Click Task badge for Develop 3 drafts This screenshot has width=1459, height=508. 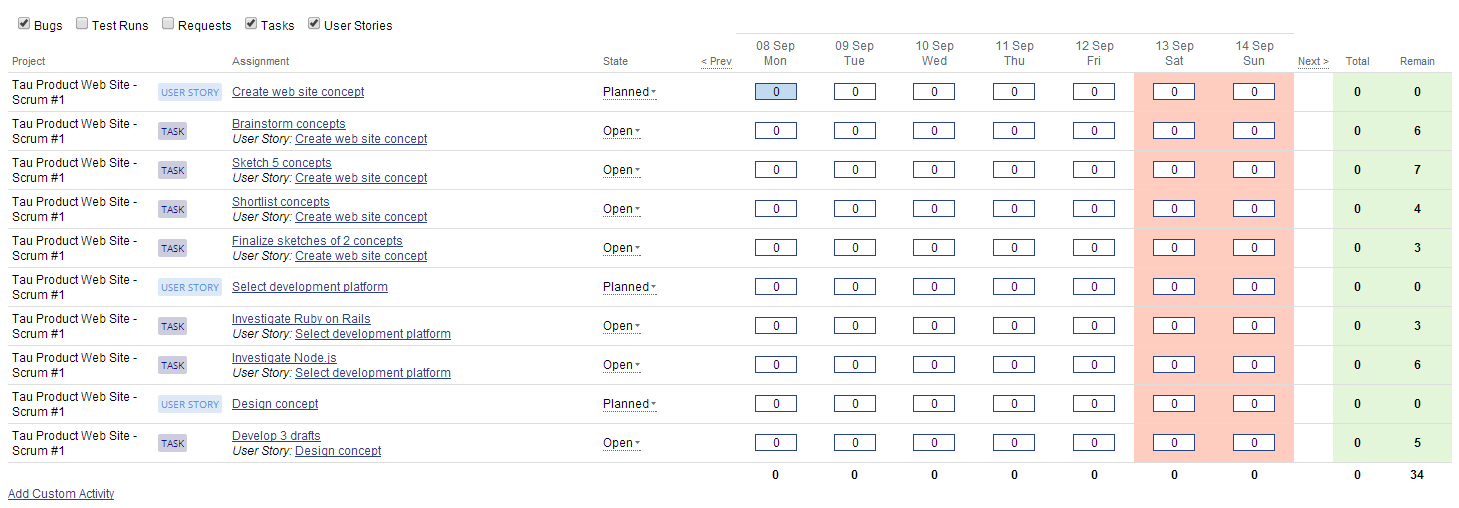[x=173, y=443]
